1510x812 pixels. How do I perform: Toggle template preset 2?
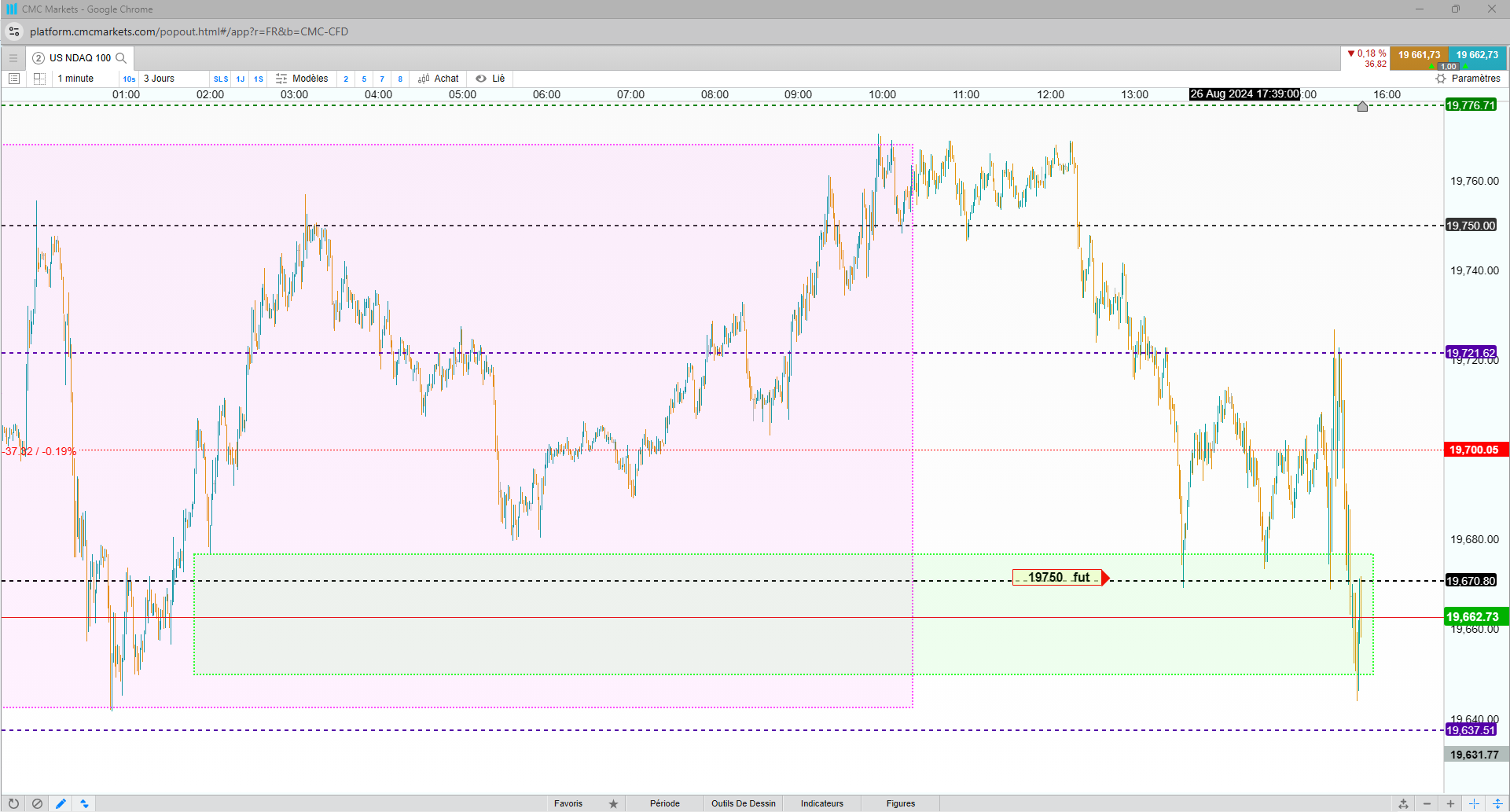click(346, 79)
